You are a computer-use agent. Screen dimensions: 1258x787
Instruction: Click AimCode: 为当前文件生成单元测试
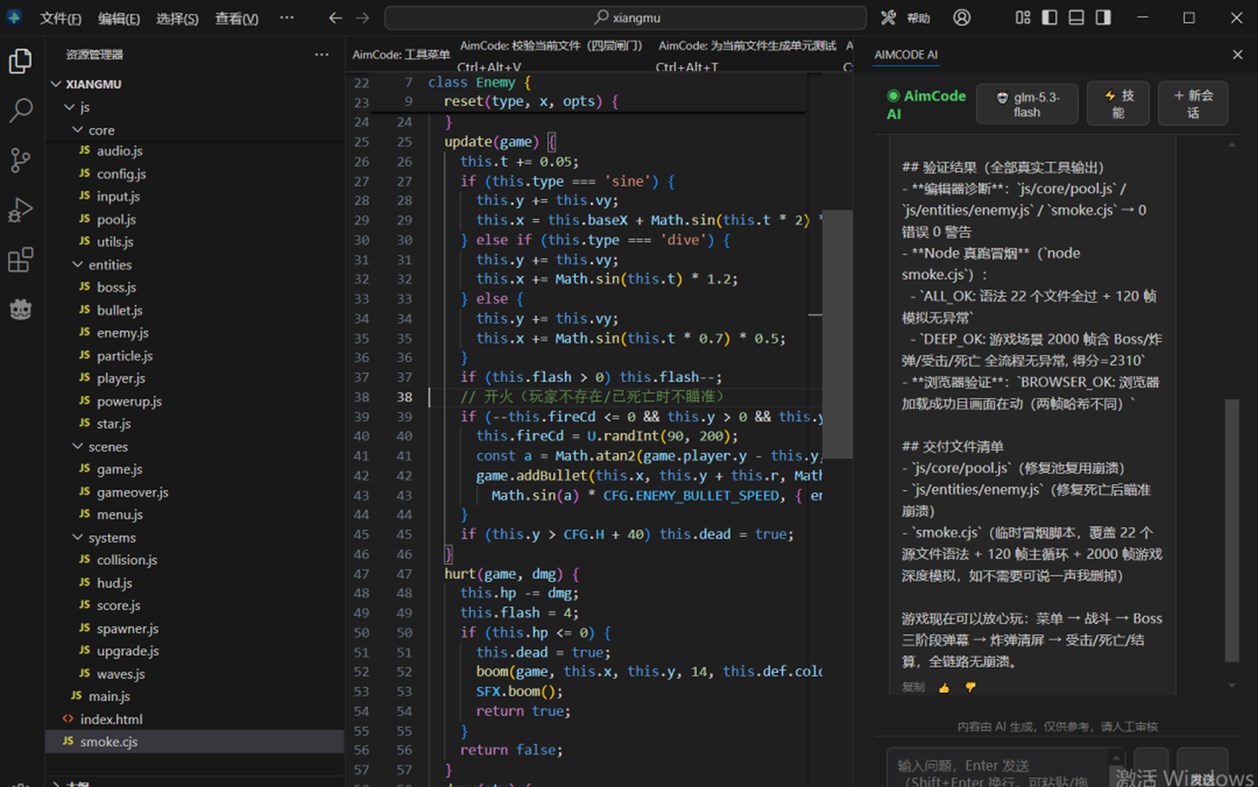747,46
